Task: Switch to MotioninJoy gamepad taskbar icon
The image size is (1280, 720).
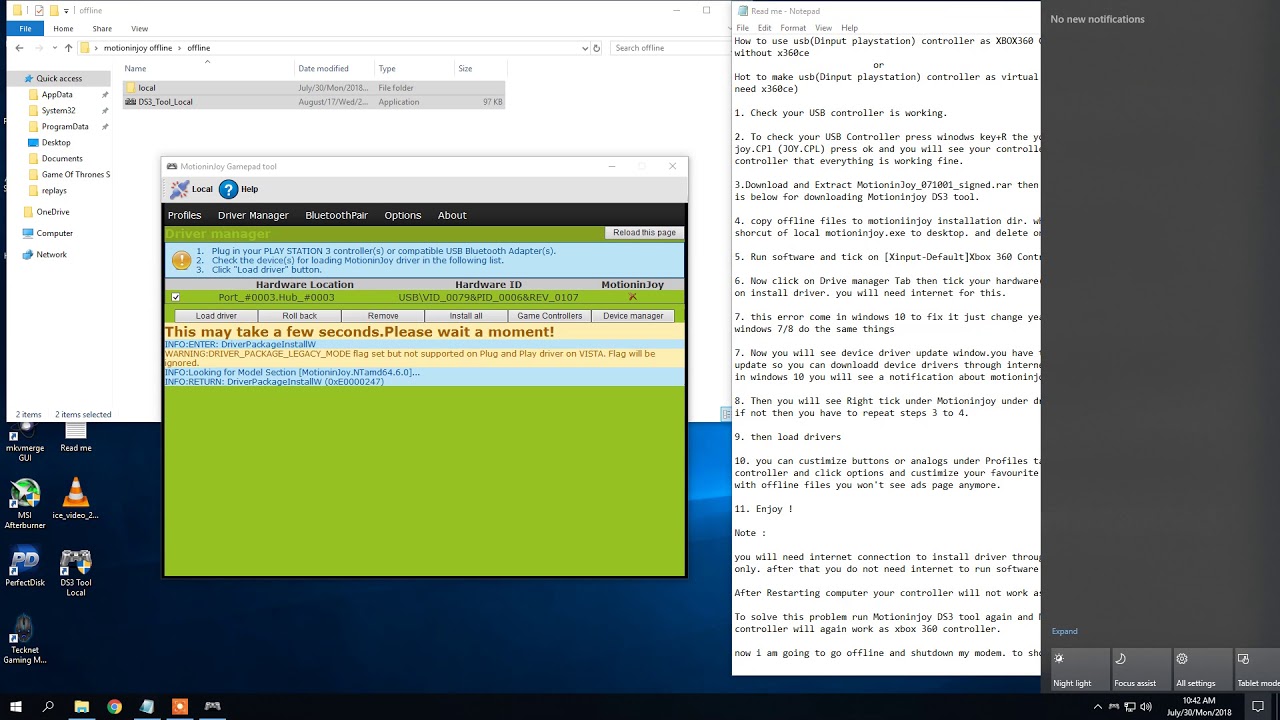Action: pyautogui.click(x=212, y=706)
